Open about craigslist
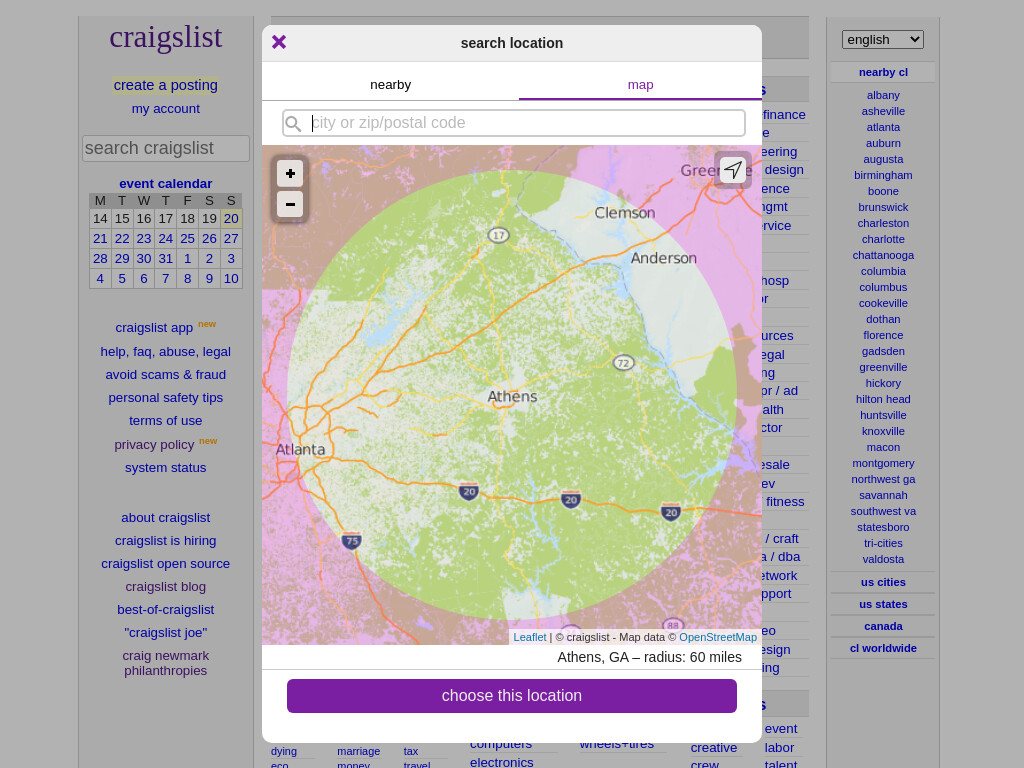Viewport: 1024px width, 768px height. 166,518
